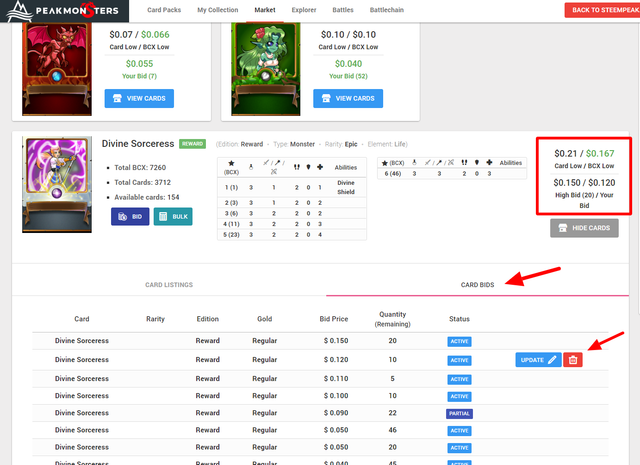Image resolution: width=640 pixels, height=465 pixels.
Task: Click Back to SteemPeak button
Action: tap(602, 10)
